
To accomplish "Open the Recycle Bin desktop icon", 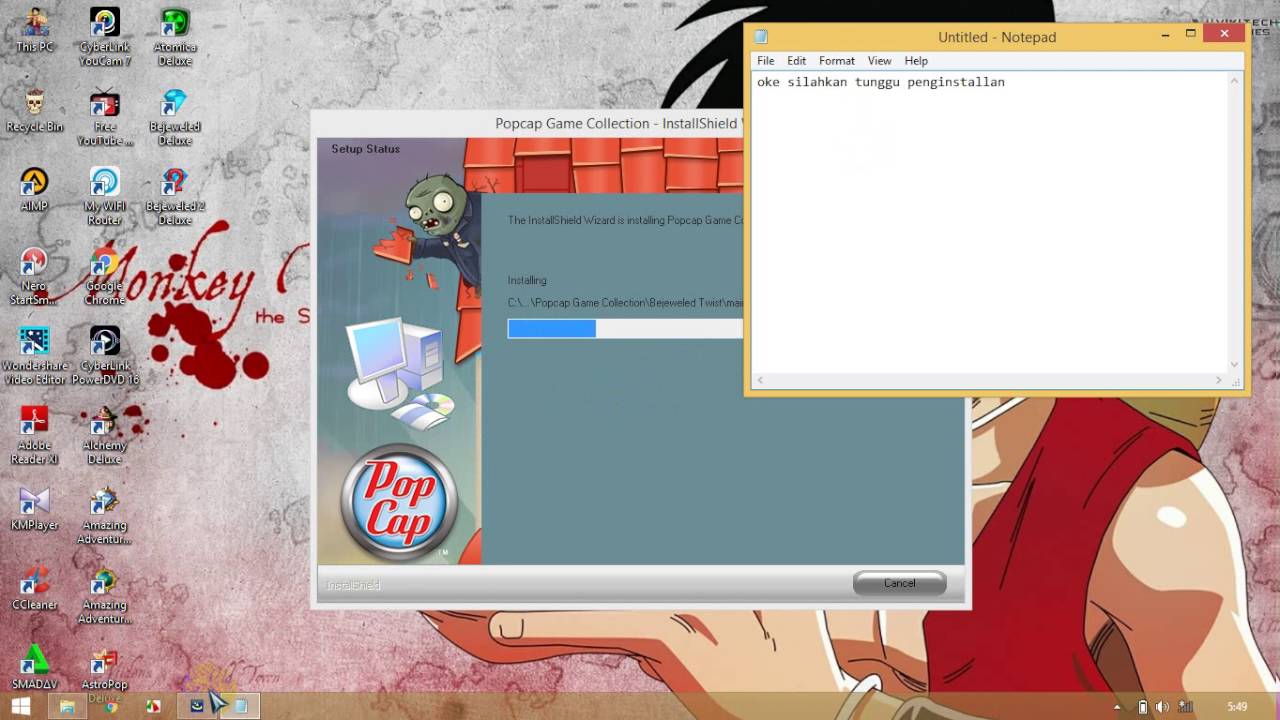I will click(x=34, y=110).
